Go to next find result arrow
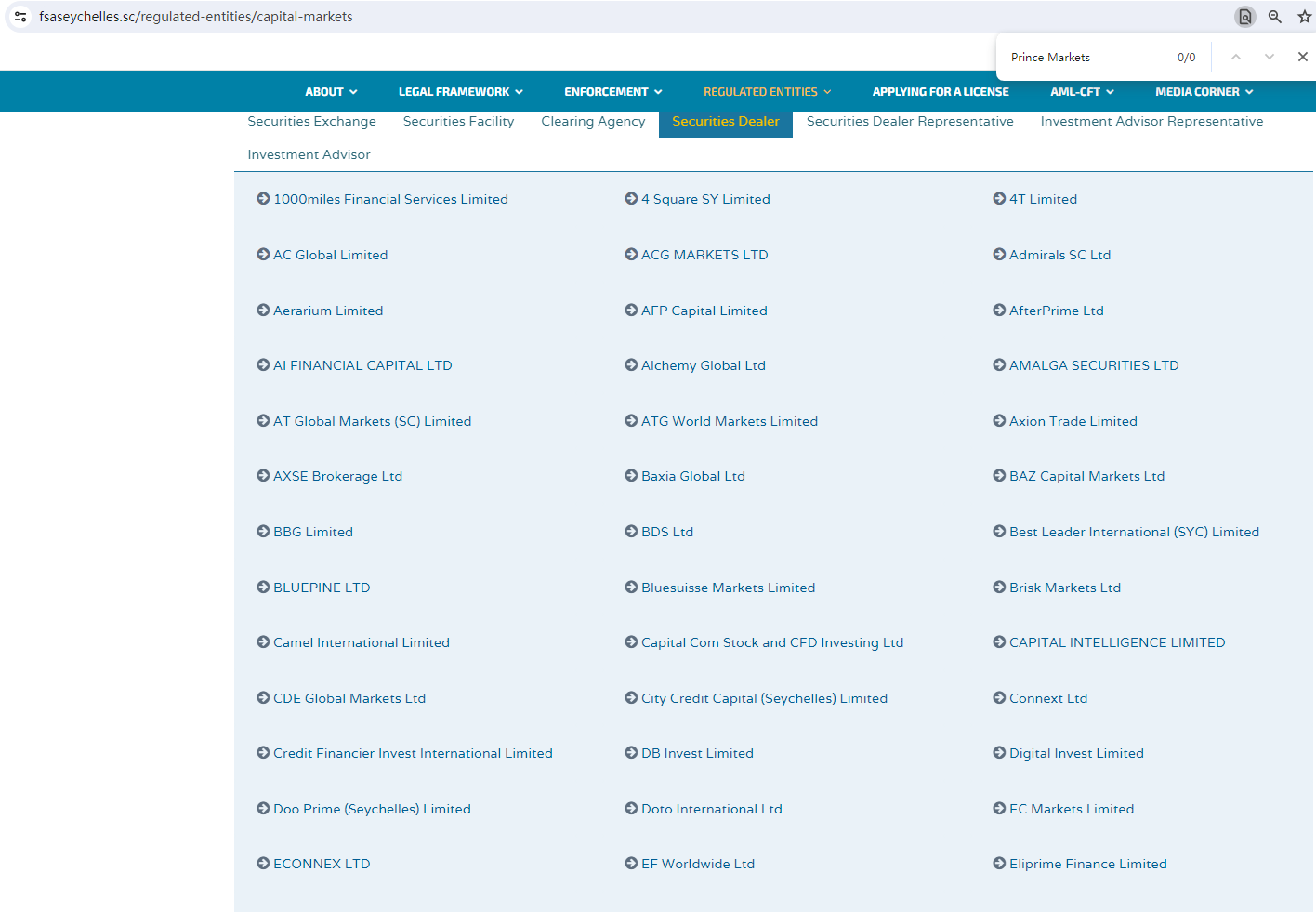 tap(1269, 57)
